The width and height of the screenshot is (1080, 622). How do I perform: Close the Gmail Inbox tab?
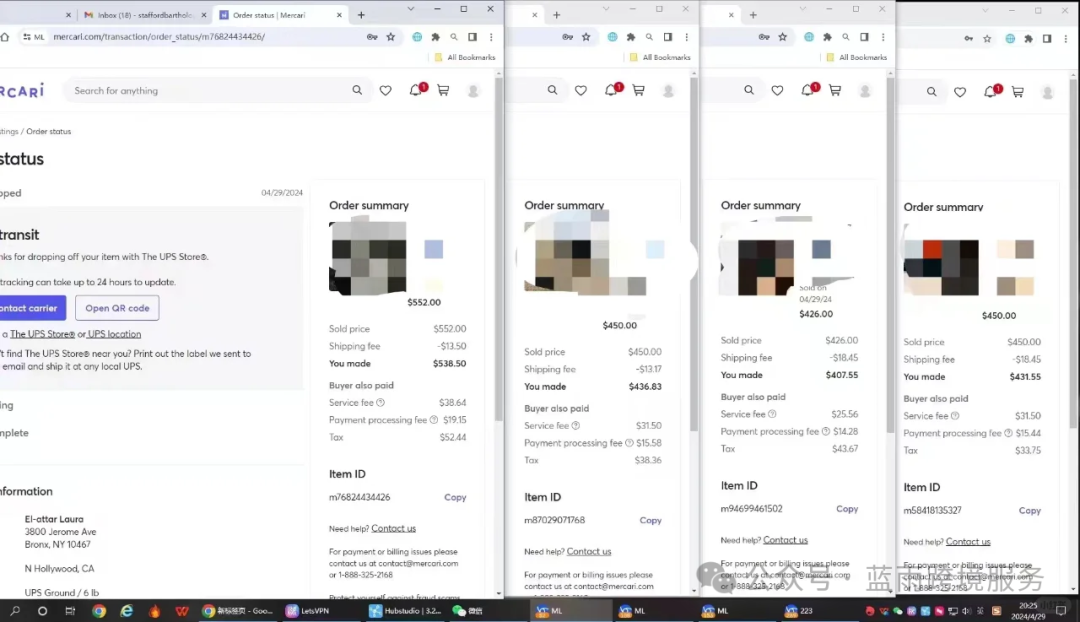pos(204,14)
